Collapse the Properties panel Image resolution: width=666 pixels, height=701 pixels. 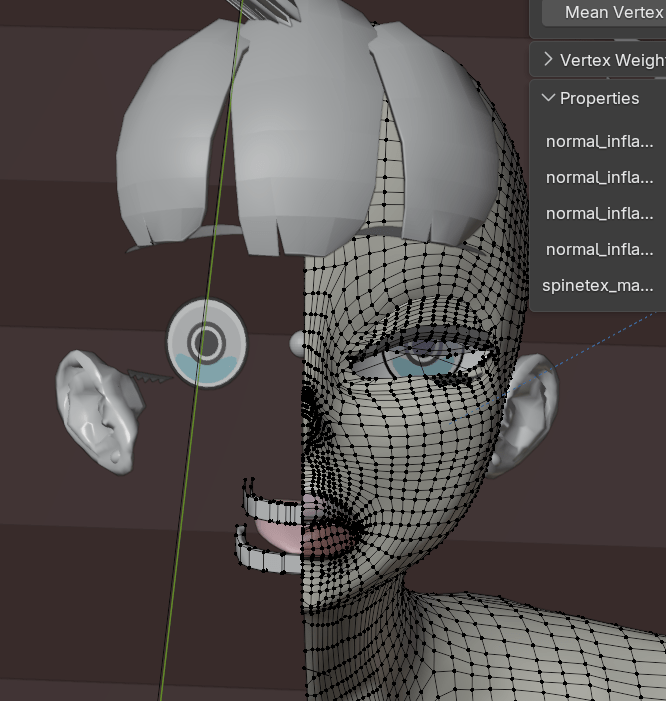548,98
